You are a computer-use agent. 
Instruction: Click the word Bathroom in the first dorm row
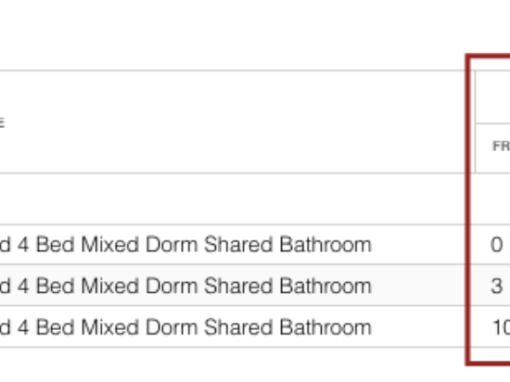[325, 245]
